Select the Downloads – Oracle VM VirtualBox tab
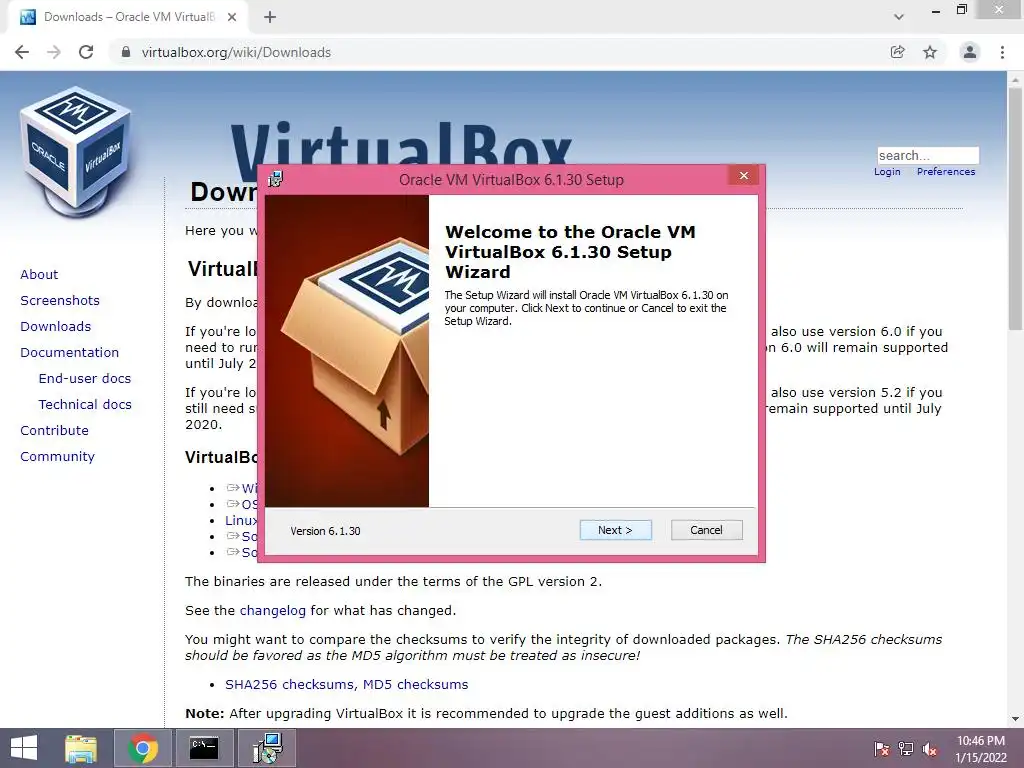Screen dimensions: 1024x768 [129, 17]
